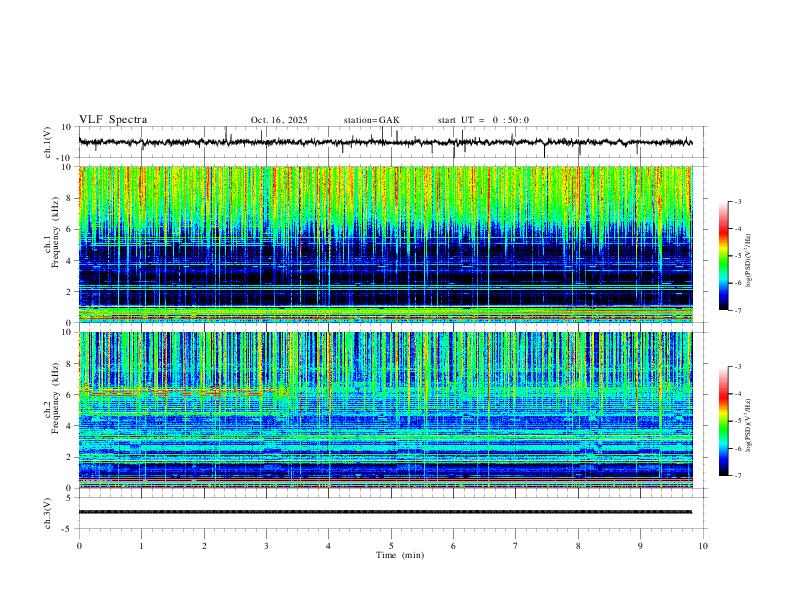This screenshot has height=612, width=792.
Task: Click the "-7" tick on ch.1 colorbar
Action: tap(738, 311)
